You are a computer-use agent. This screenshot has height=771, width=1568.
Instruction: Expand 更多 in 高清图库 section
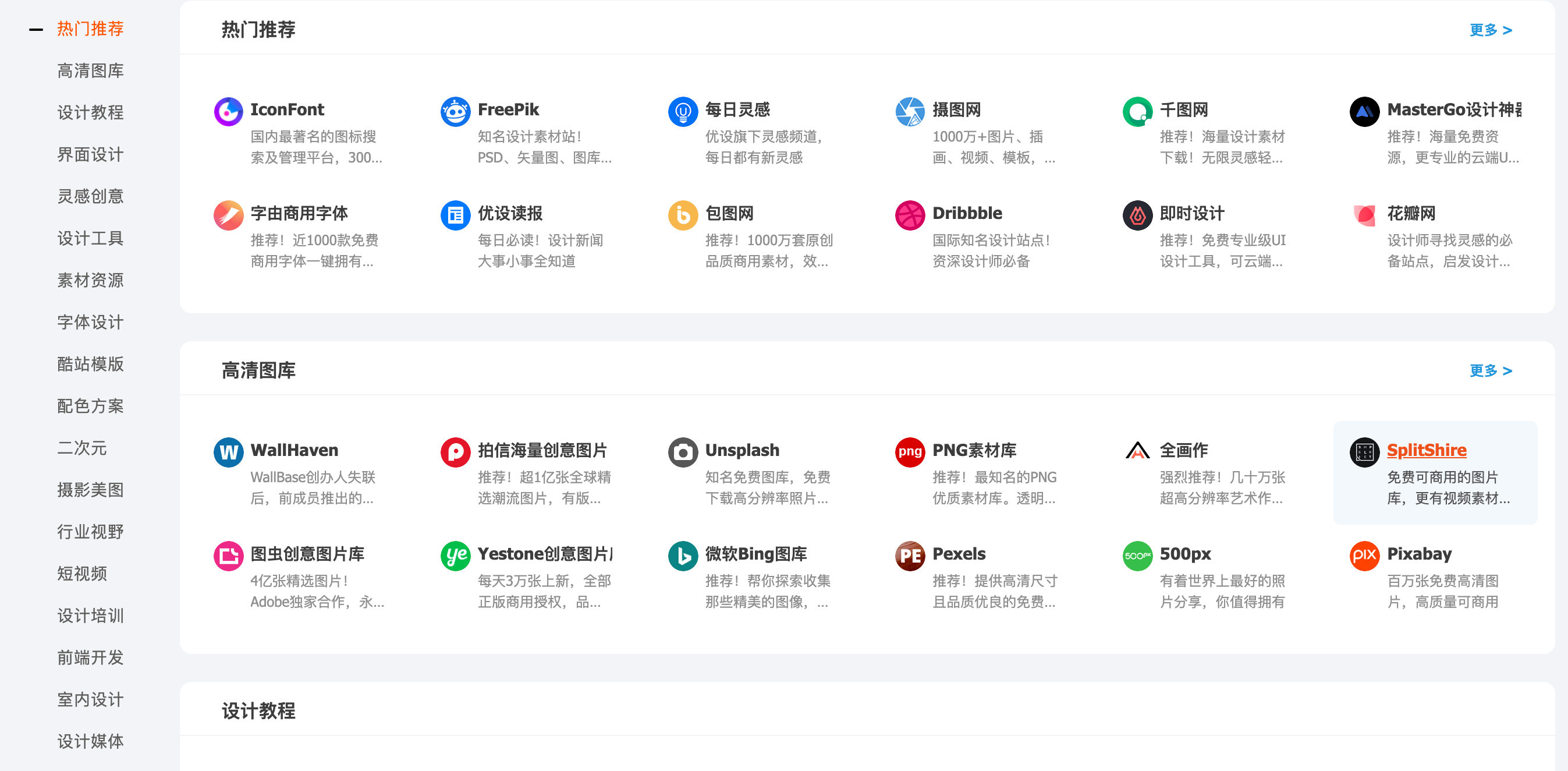(x=1490, y=370)
